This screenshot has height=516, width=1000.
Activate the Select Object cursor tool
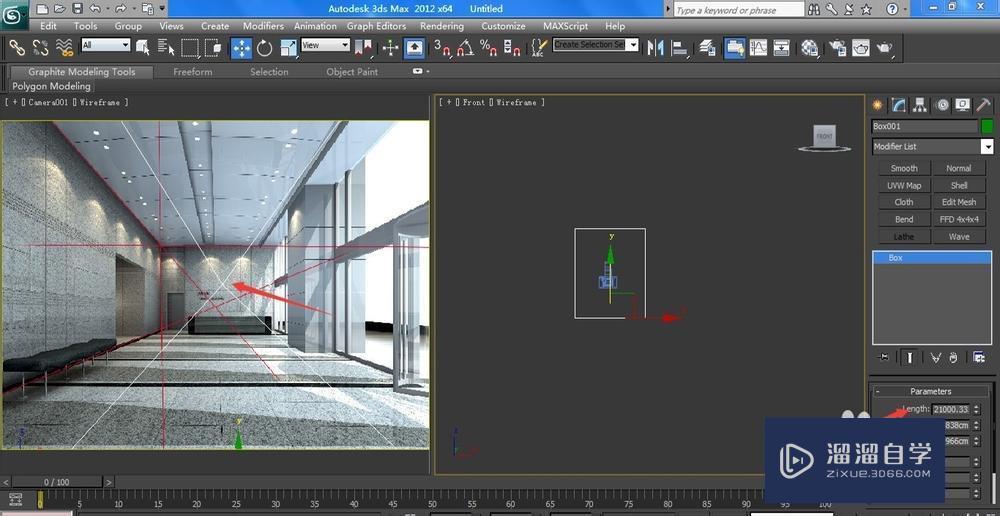point(143,48)
